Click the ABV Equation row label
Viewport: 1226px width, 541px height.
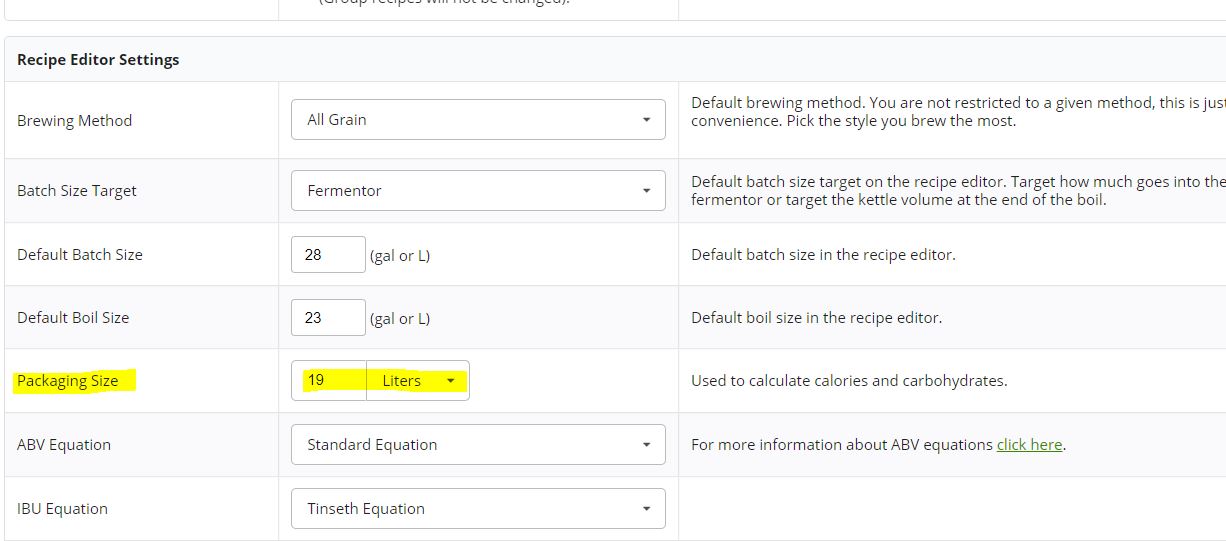[64, 445]
